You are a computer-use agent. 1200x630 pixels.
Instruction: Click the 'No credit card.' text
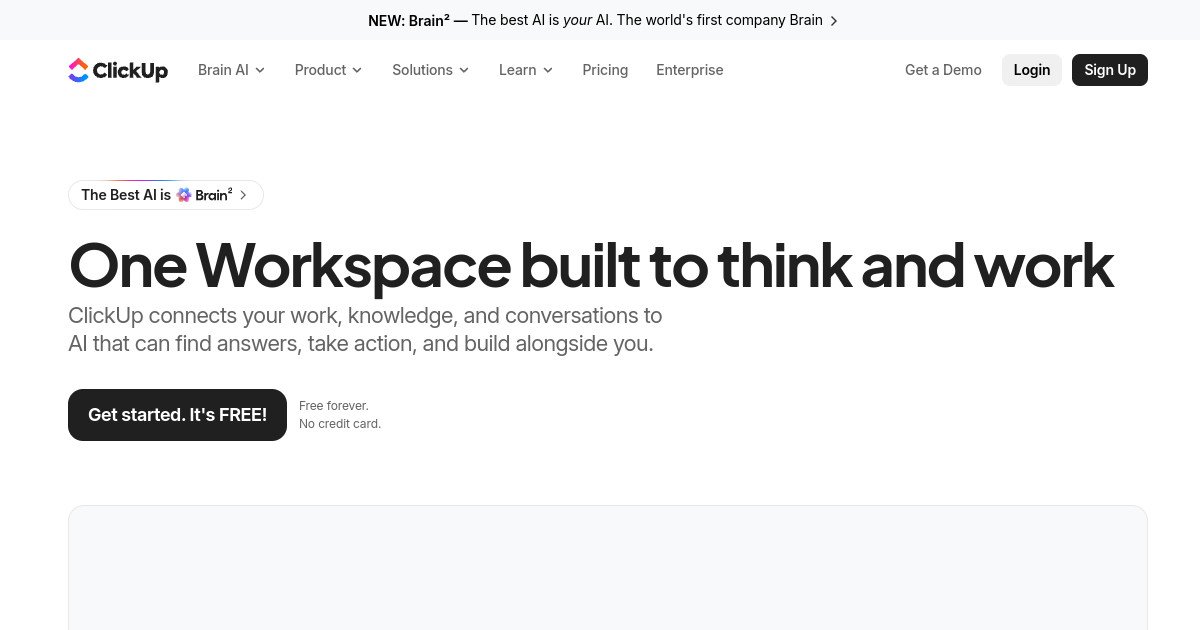(x=340, y=424)
